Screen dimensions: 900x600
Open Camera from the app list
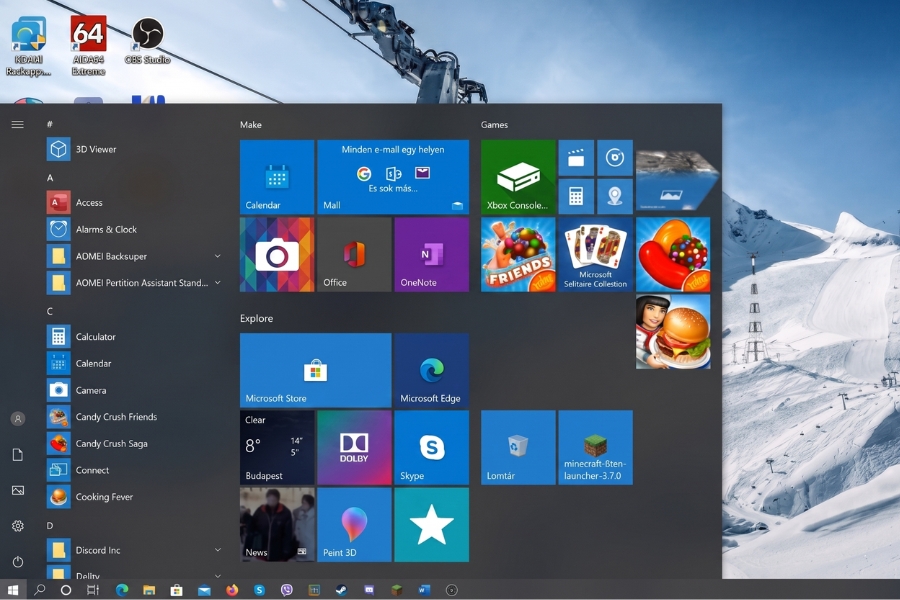point(135,390)
